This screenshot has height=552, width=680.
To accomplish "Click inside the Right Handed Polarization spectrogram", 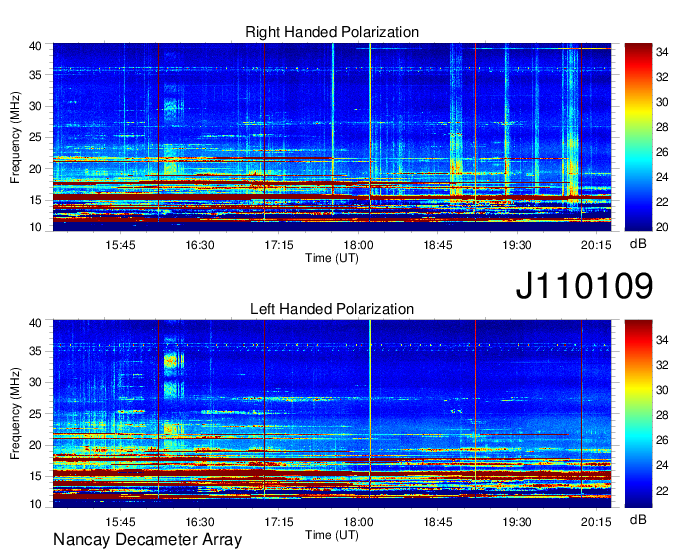I will tap(332, 137).
